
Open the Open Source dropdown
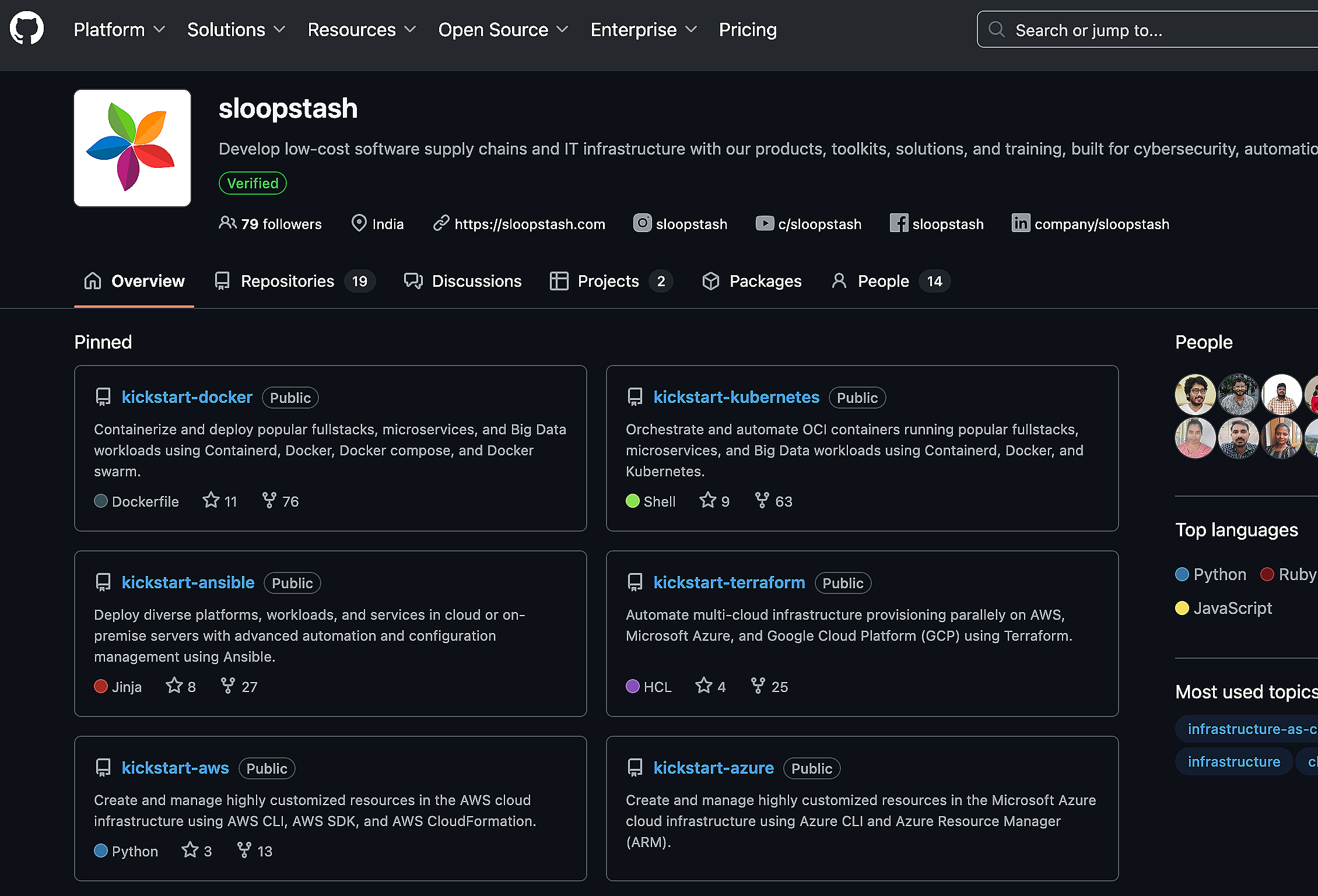[503, 30]
